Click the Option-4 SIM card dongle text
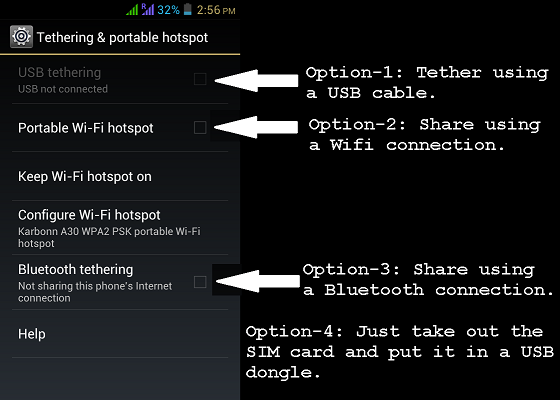This screenshot has height=400, width=560. coord(400,352)
